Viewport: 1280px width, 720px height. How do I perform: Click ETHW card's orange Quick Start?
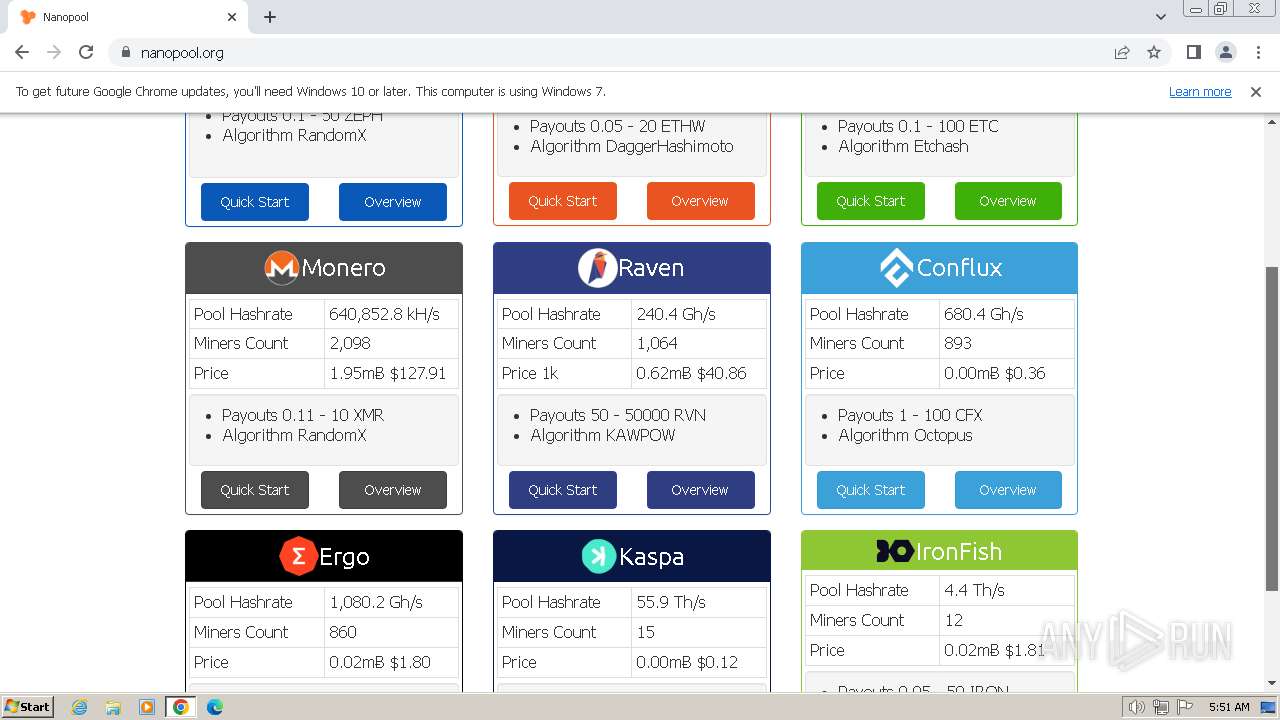tap(563, 201)
